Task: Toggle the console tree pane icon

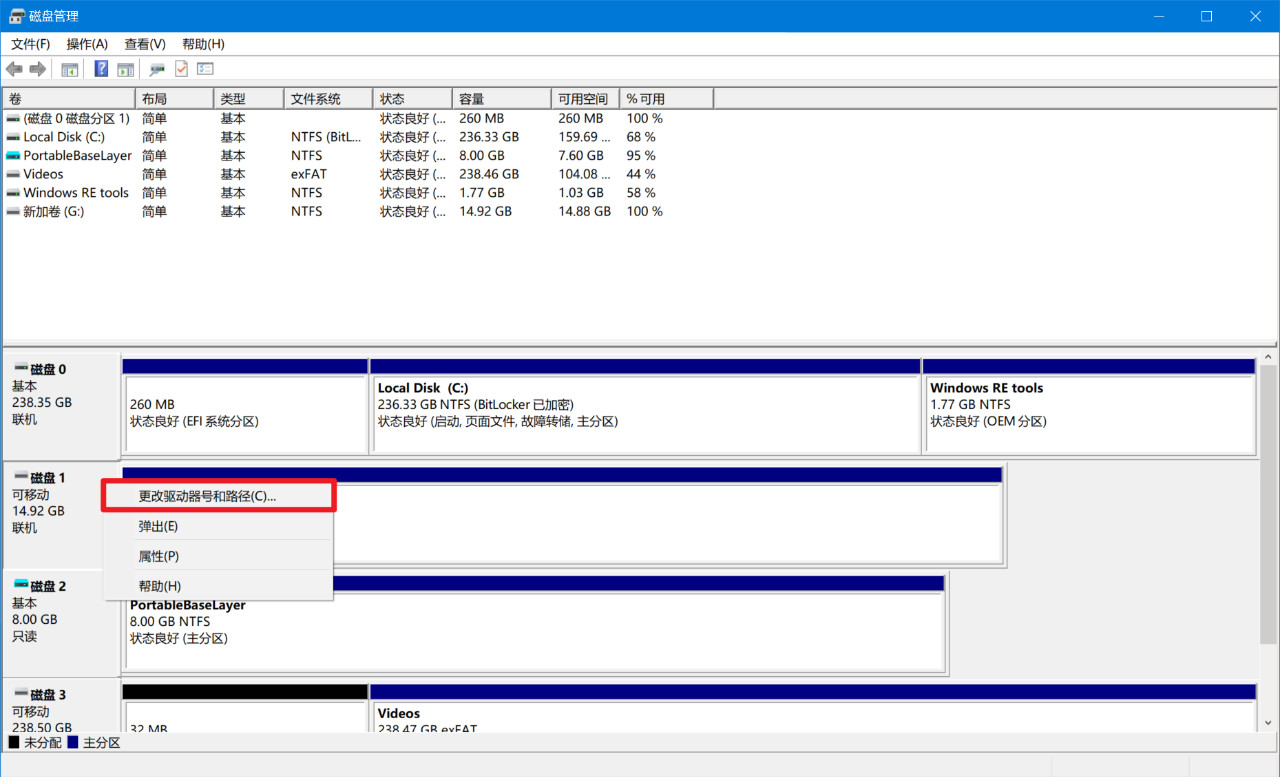Action: coord(70,69)
